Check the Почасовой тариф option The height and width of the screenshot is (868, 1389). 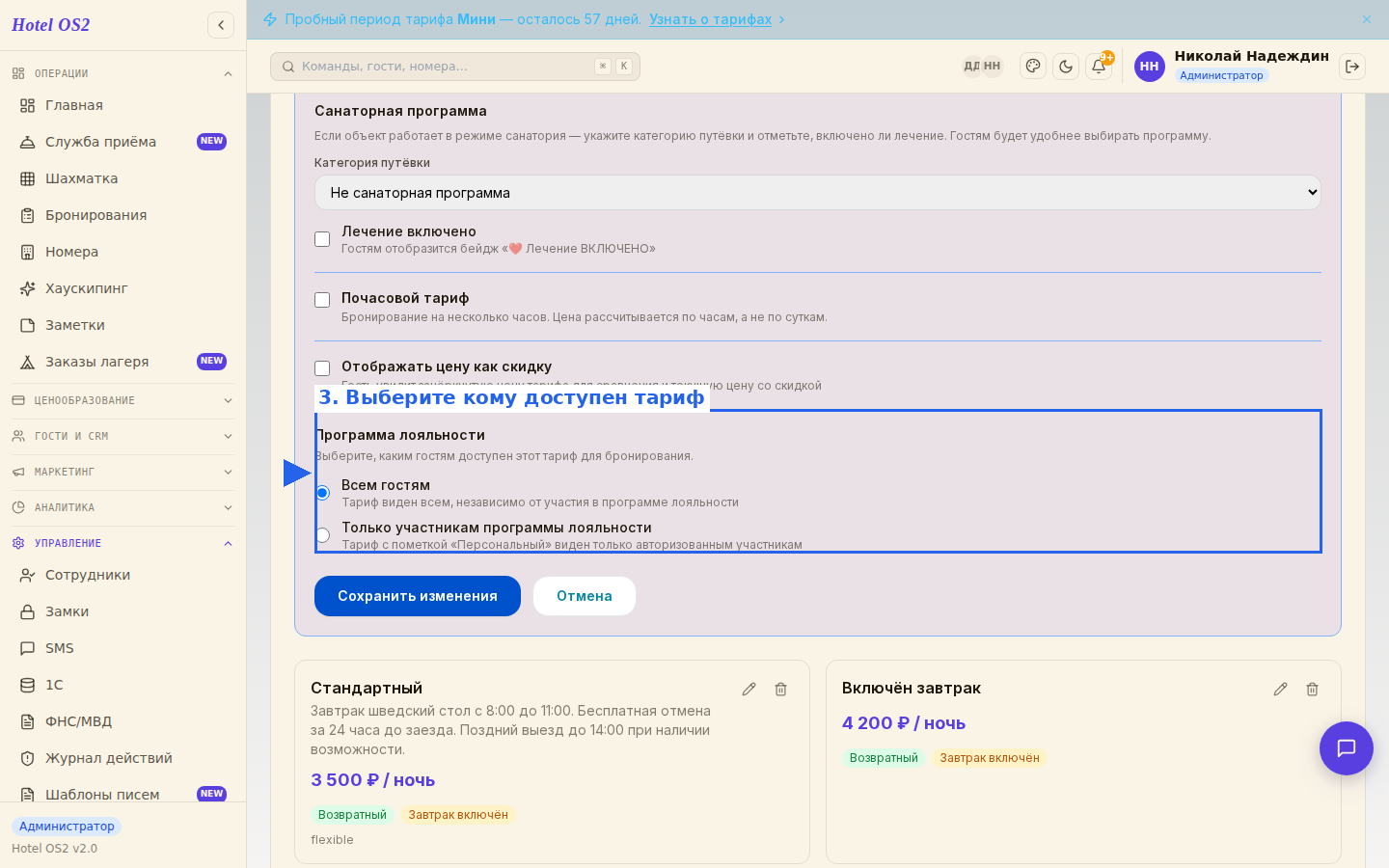click(x=322, y=300)
